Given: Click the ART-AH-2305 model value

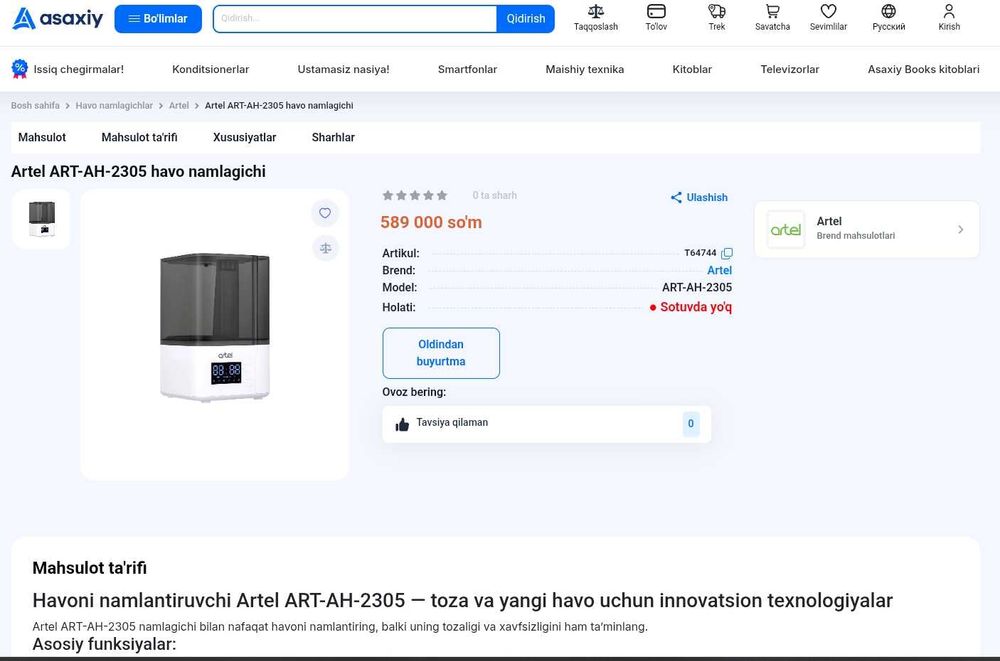Looking at the screenshot, I should [697, 288].
